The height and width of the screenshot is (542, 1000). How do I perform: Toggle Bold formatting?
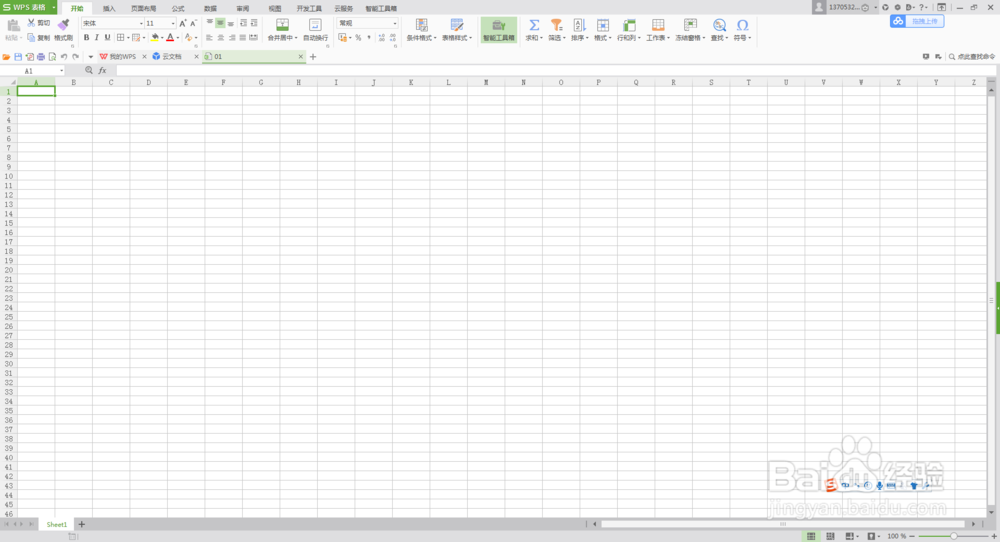coord(87,38)
